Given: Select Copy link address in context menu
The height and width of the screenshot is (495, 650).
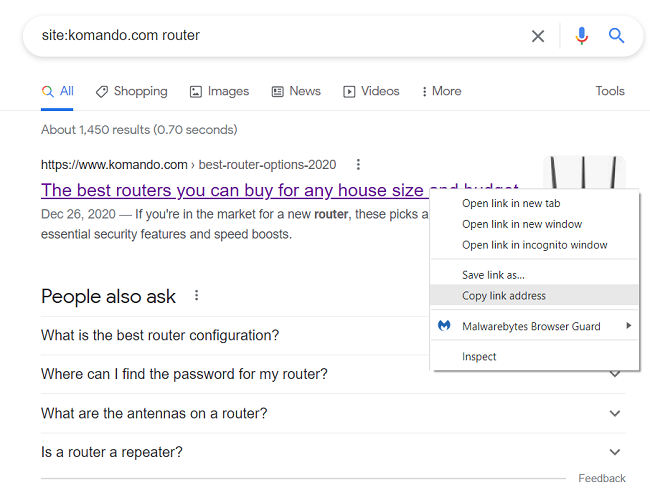Looking at the screenshot, I should [x=534, y=296].
